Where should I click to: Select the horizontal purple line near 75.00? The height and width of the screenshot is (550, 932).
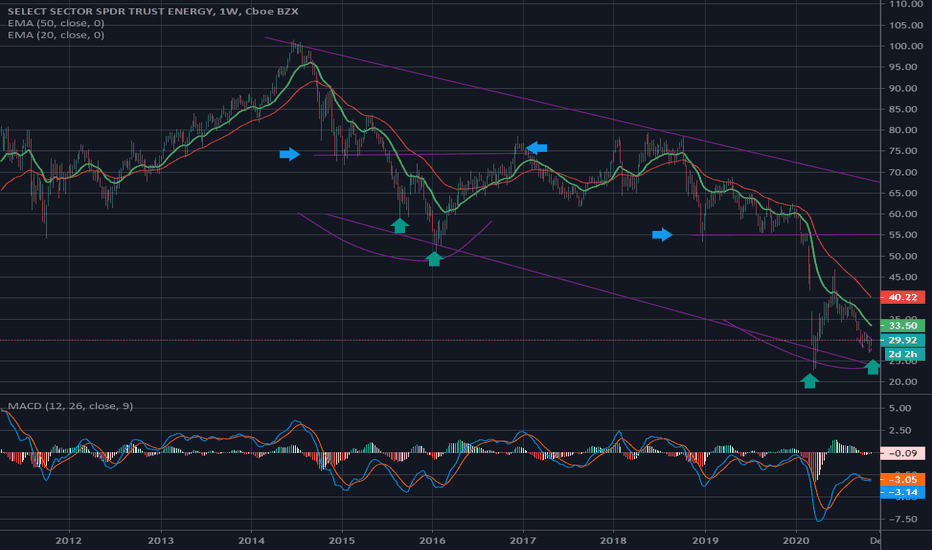tap(420, 154)
